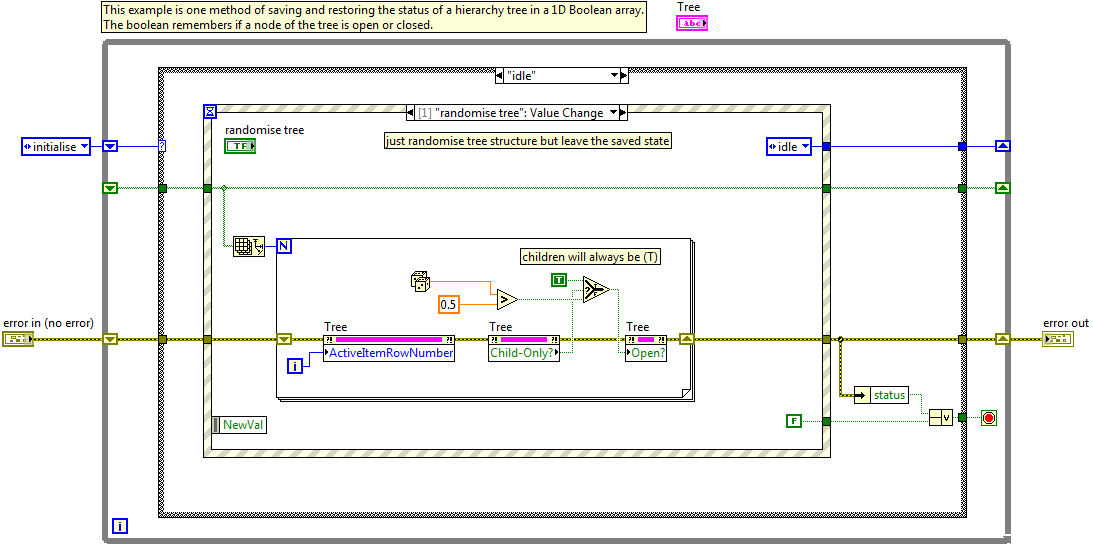The width and height of the screenshot is (1093, 546).
Task: Expand the initialise enum constant dropdown
Action: (83, 147)
